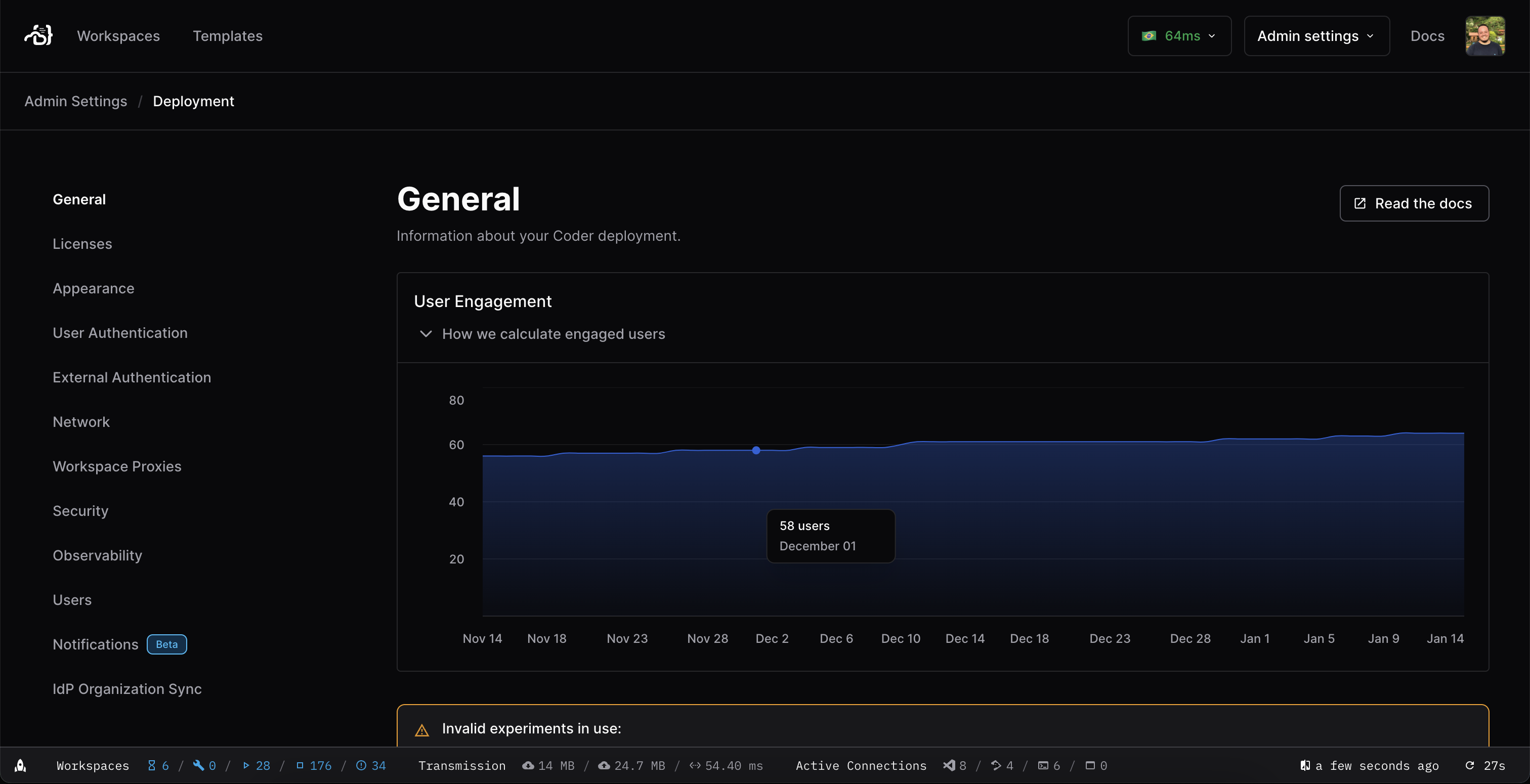Click the upload cloud icon showing 24.7 MB
The height and width of the screenshot is (784, 1530).
click(604, 766)
